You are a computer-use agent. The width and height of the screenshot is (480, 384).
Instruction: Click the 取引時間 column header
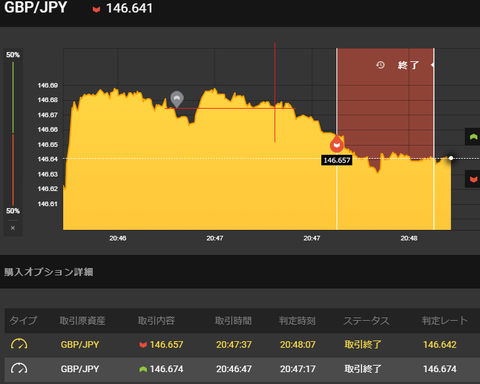[233, 321]
